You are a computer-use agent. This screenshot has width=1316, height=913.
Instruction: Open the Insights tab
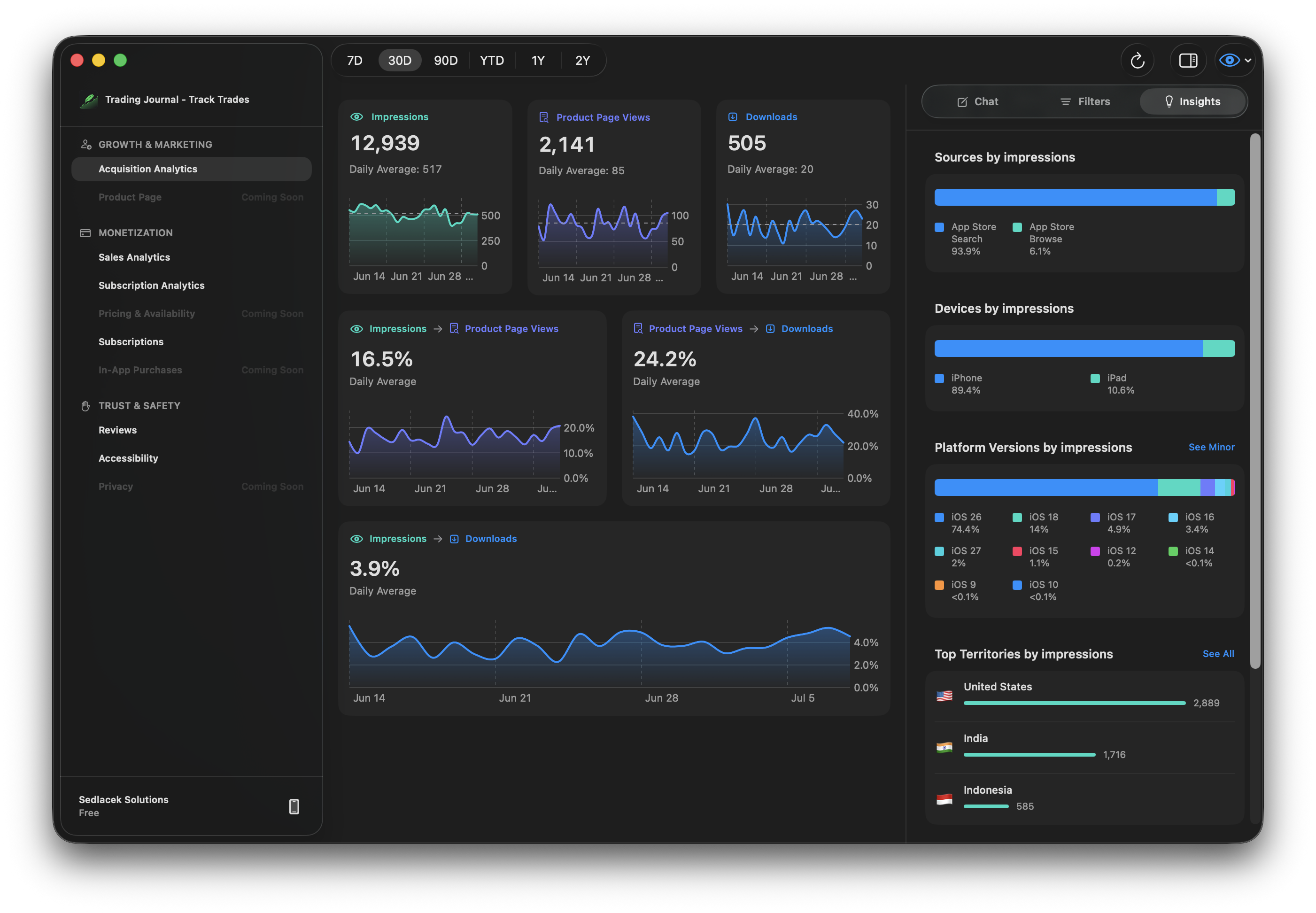pyautogui.click(x=1192, y=102)
